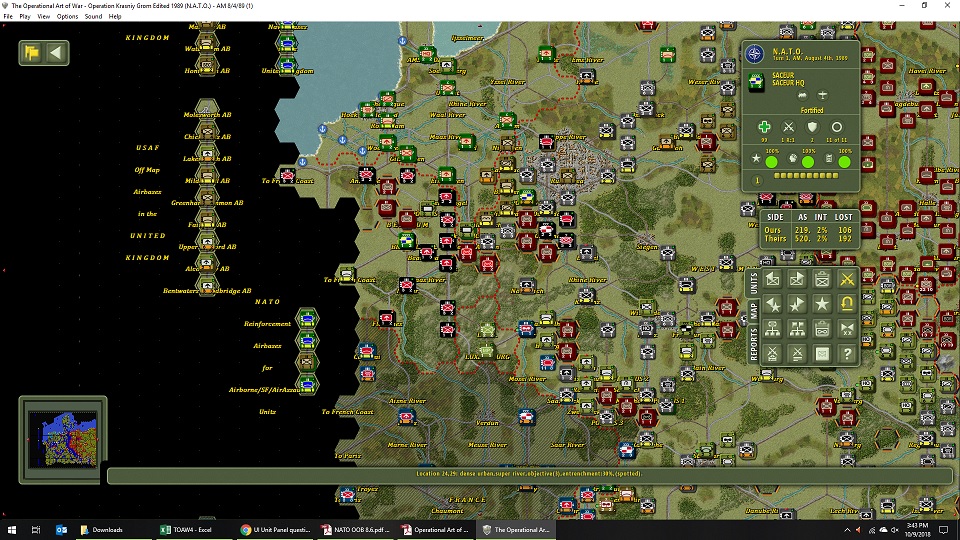Screen dimensions: 960x540
Task: Open NATO OOB 8.6.pdf from the taskbar
Action: point(355,530)
